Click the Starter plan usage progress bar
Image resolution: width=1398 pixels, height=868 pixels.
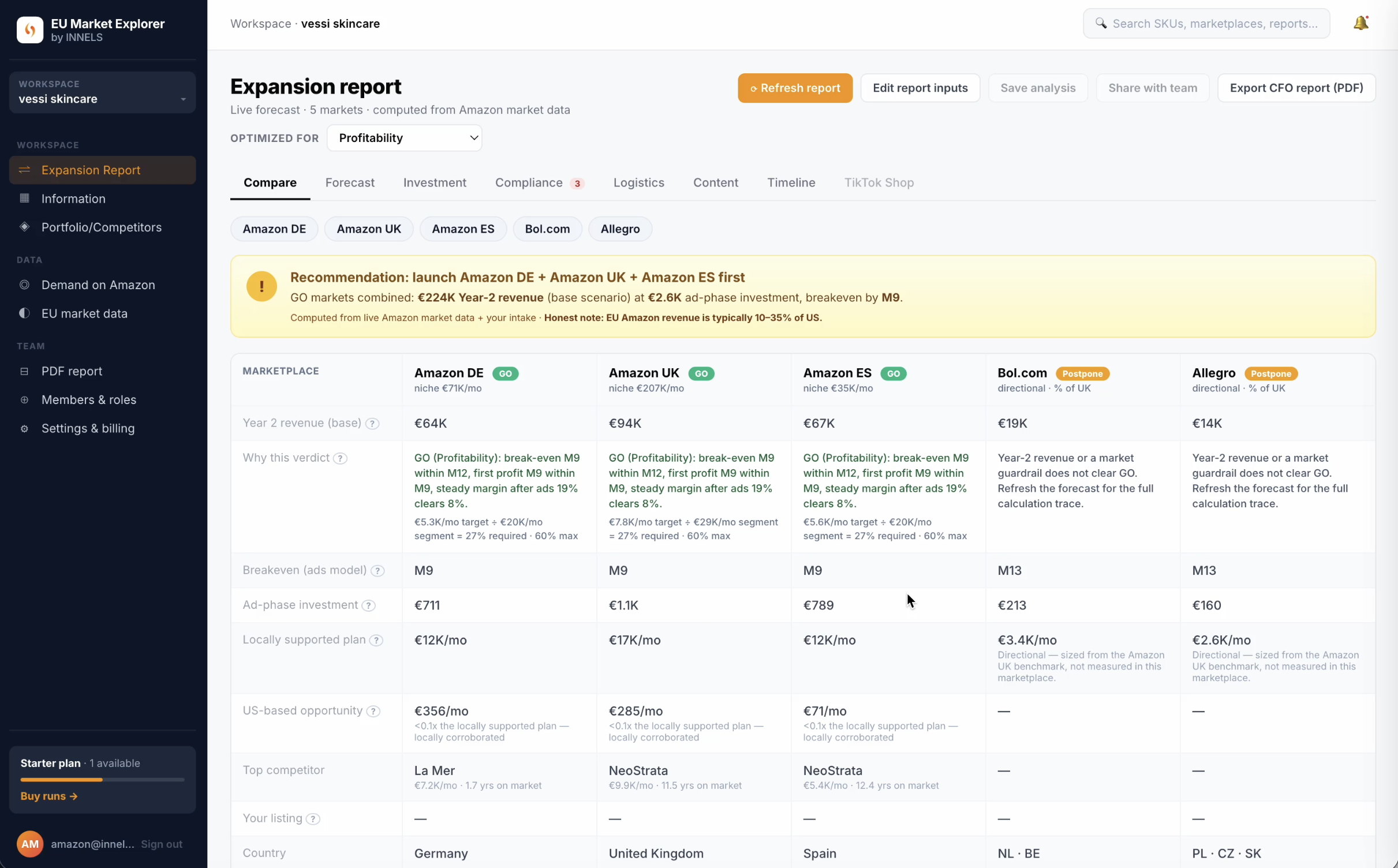pos(102,780)
